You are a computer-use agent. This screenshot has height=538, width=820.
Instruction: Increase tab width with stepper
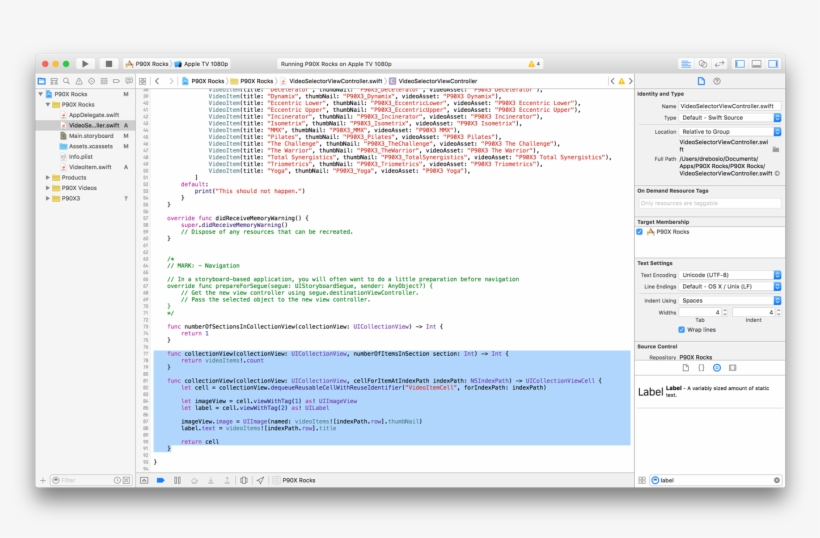727,309
